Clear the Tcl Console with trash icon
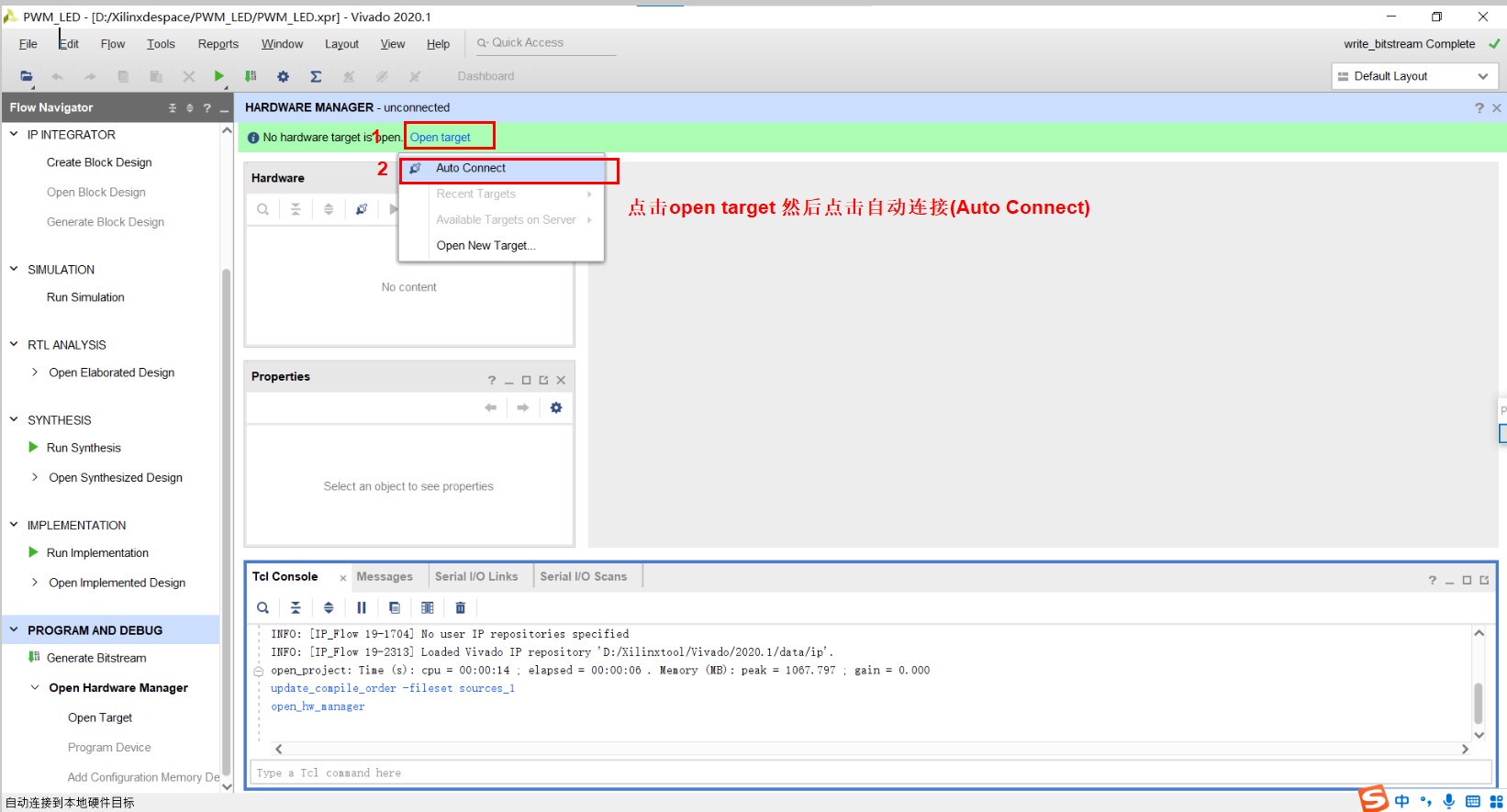This screenshot has width=1507, height=812. coord(461,607)
